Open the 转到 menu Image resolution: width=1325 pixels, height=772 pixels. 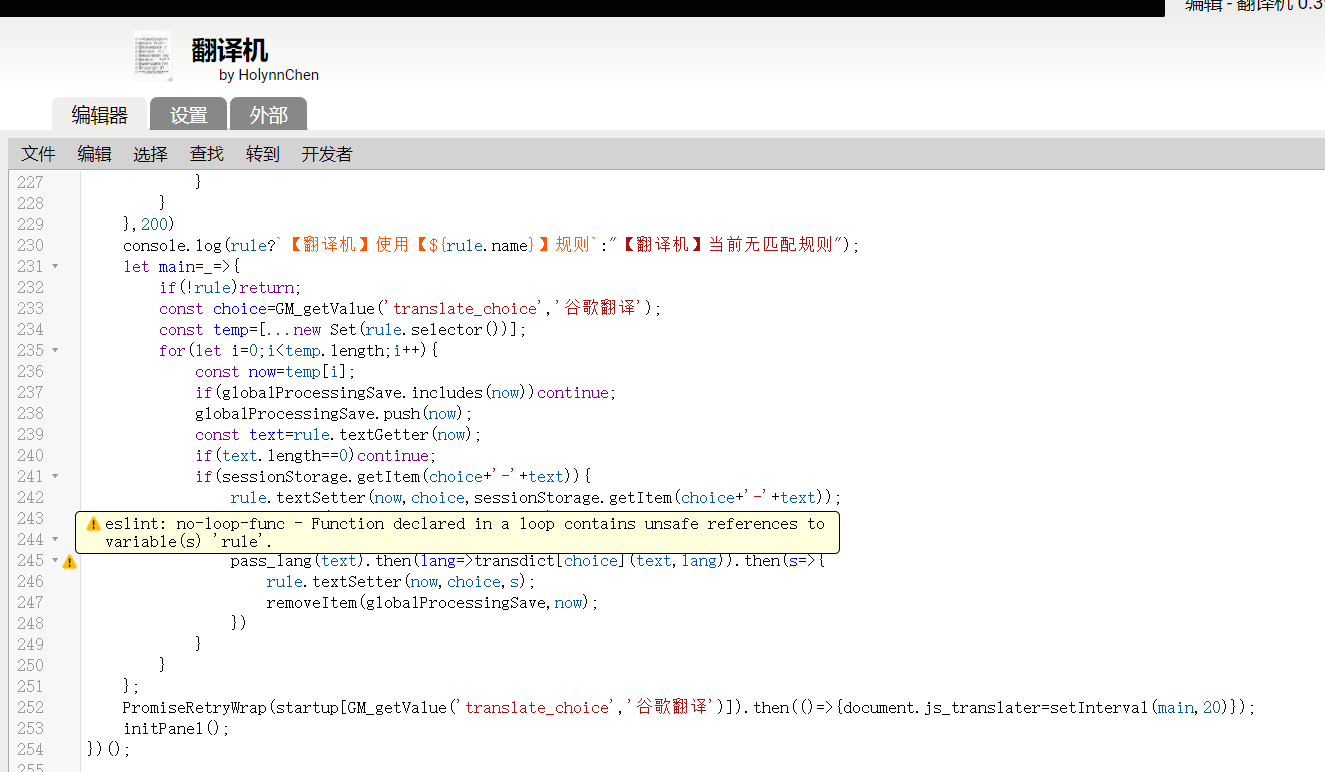(263, 154)
